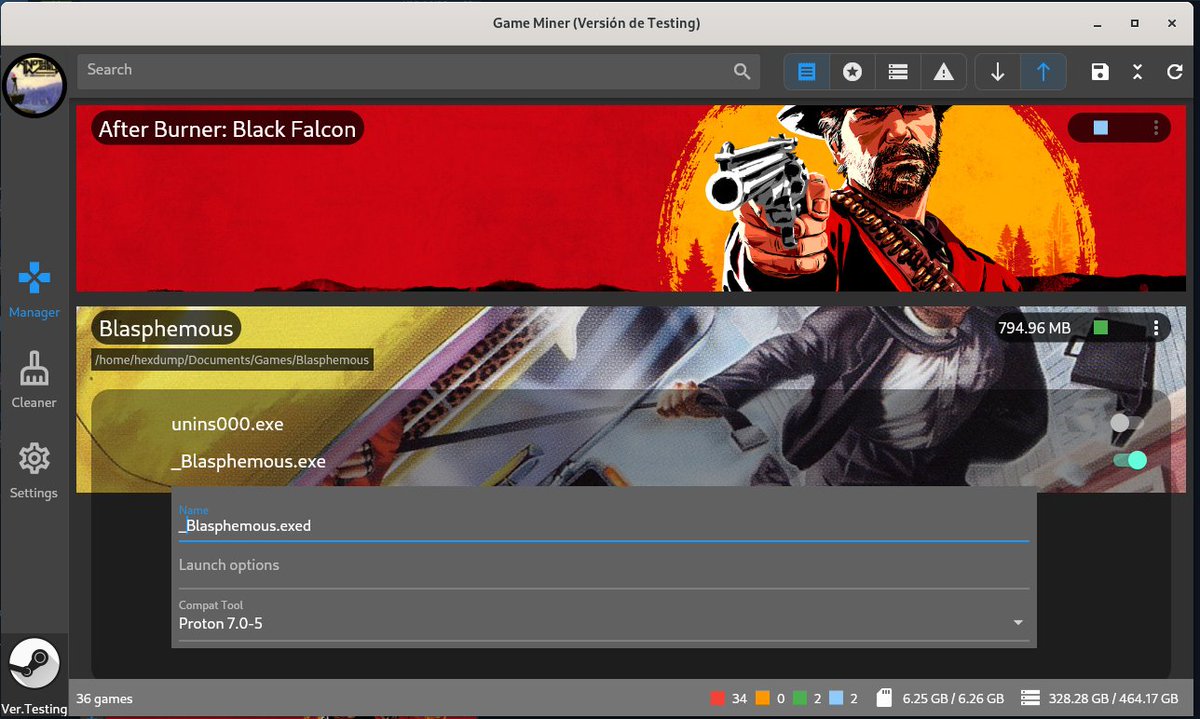
Task: Click the Launch options input field
Action: click(x=603, y=566)
